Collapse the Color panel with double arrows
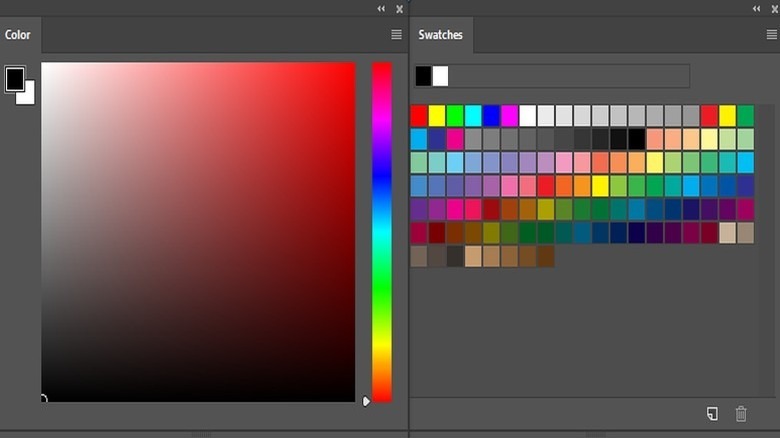Screen dimensions: 780x438 [381, 8]
